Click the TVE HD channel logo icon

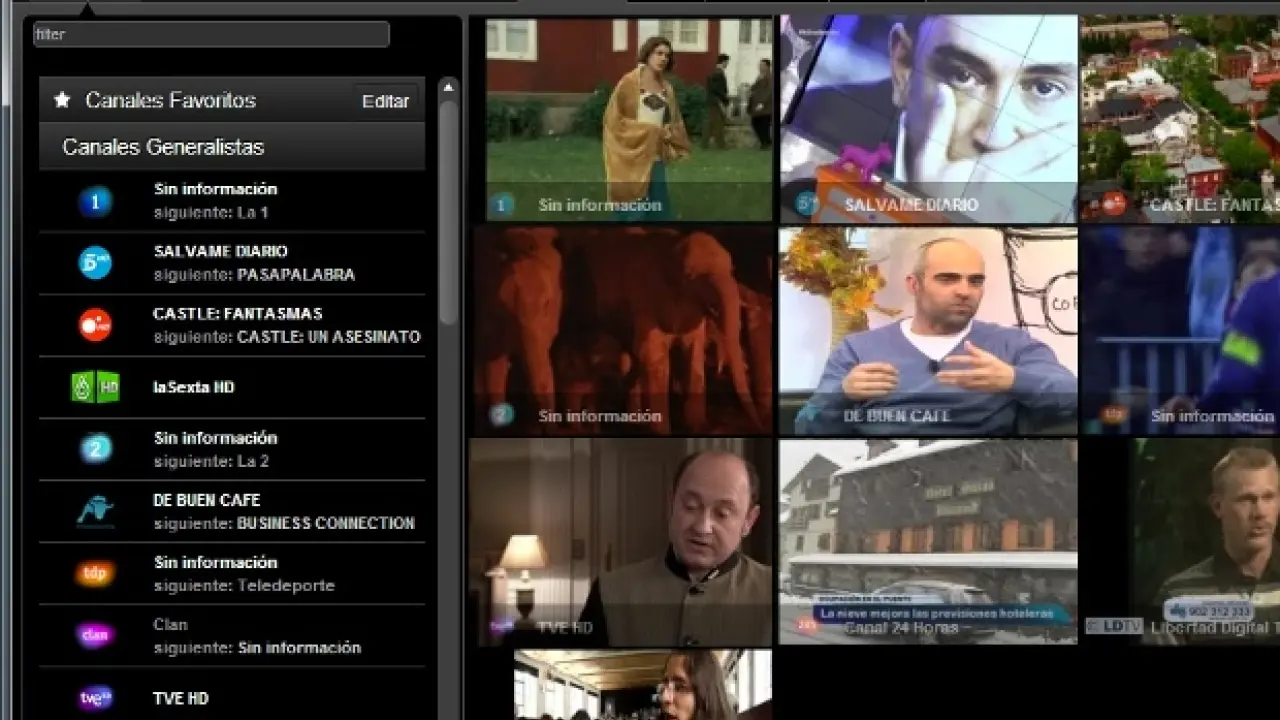pyautogui.click(x=95, y=698)
